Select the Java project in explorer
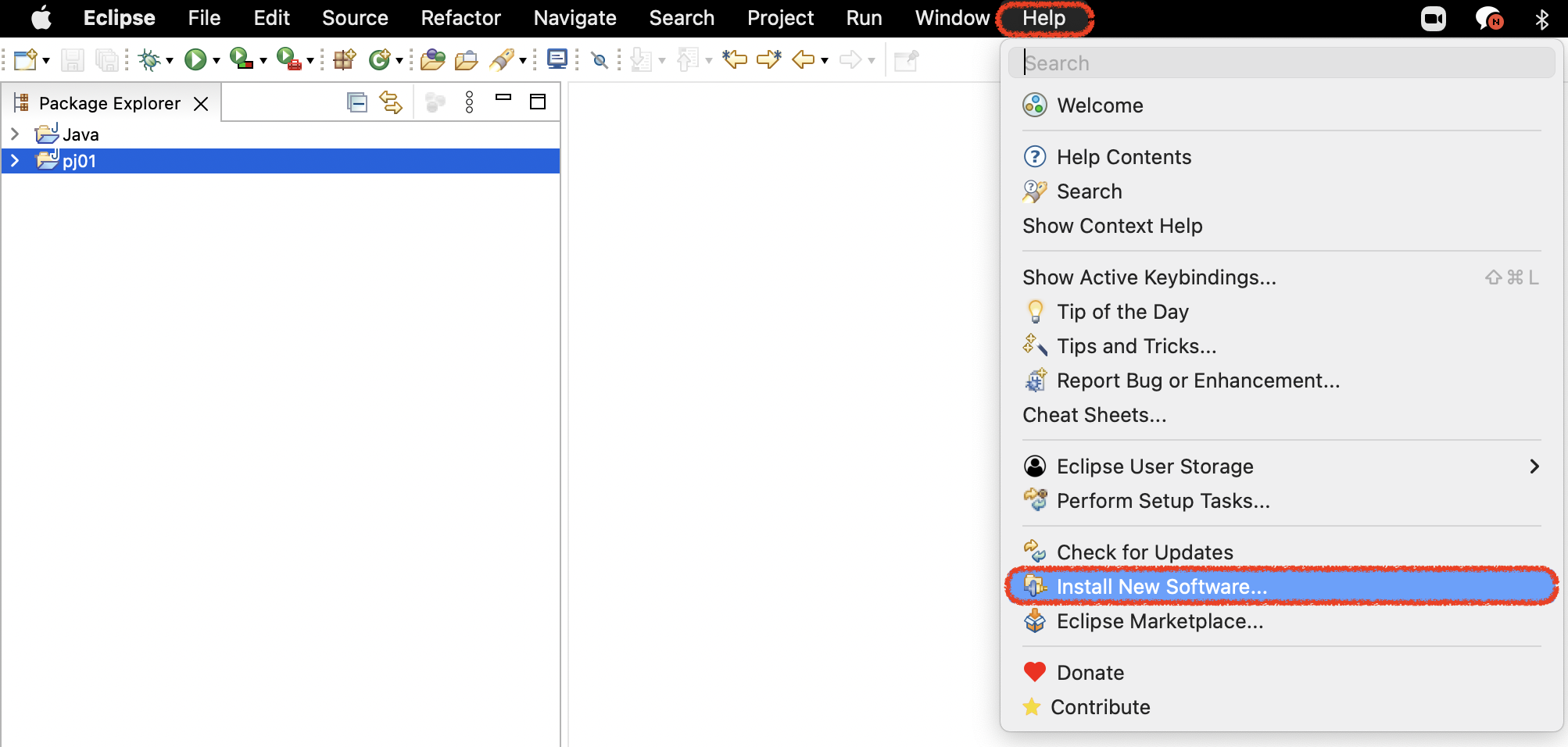This screenshot has width=1568, height=747. pyautogui.click(x=81, y=134)
